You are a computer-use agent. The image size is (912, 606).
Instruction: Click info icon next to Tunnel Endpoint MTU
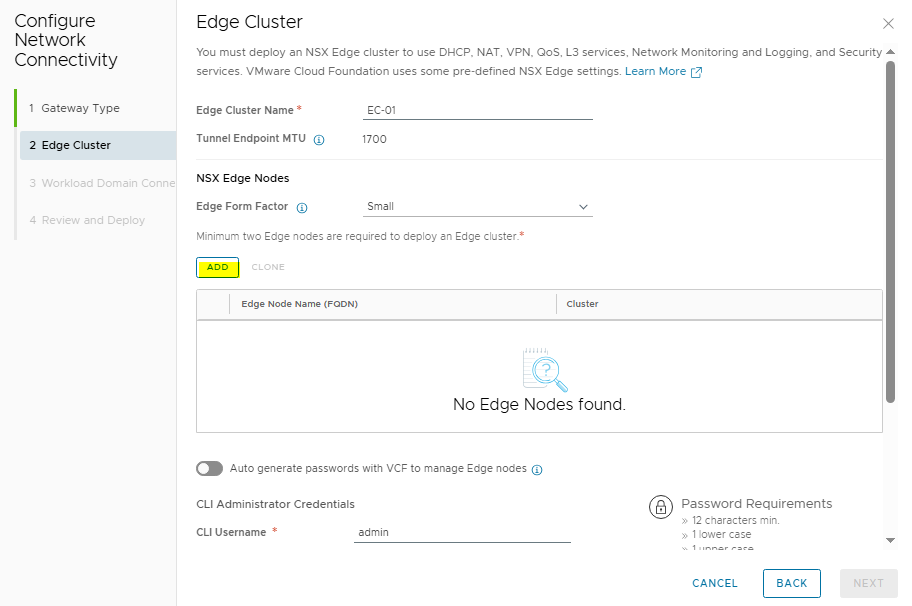pyautogui.click(x=319, y=140)
